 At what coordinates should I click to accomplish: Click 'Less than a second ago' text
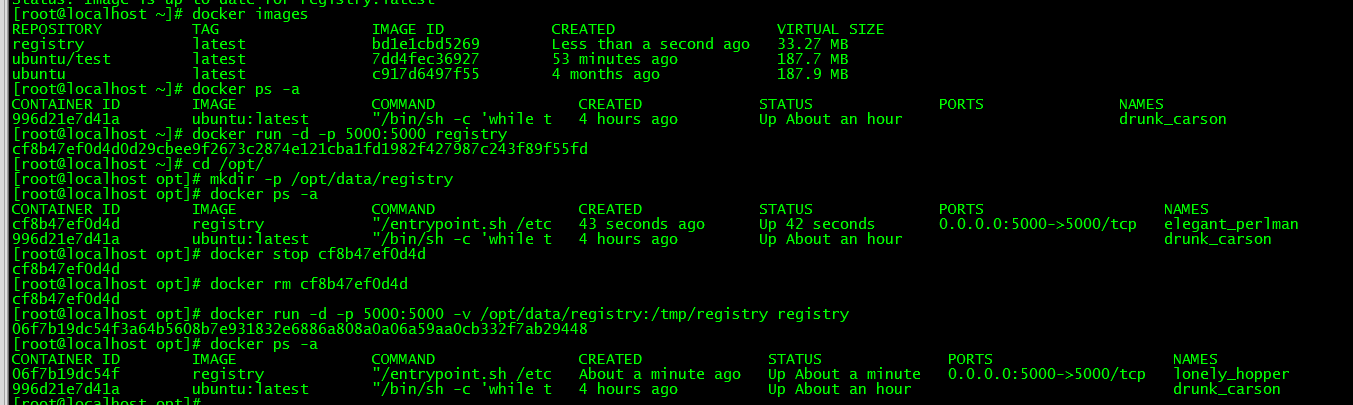pyautogui.click(x=650, y=44)
